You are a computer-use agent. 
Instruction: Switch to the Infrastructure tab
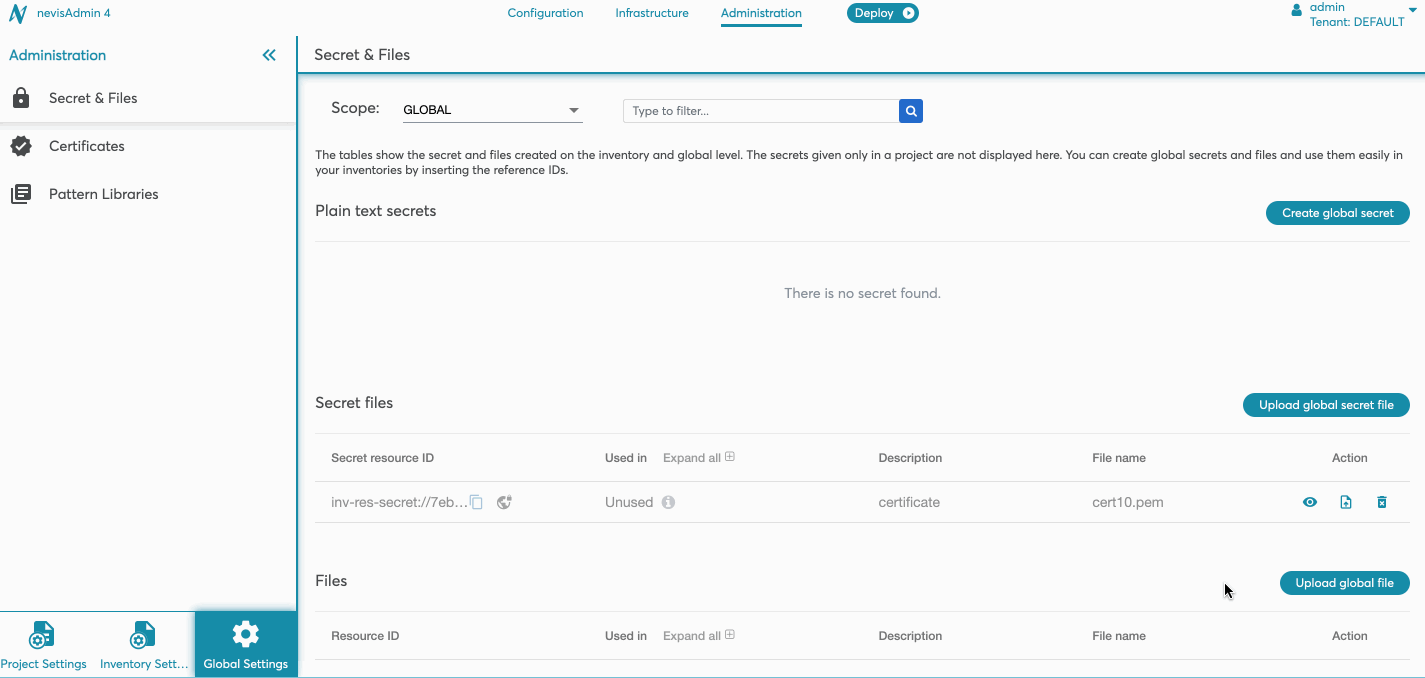click(x=652, y=13)
